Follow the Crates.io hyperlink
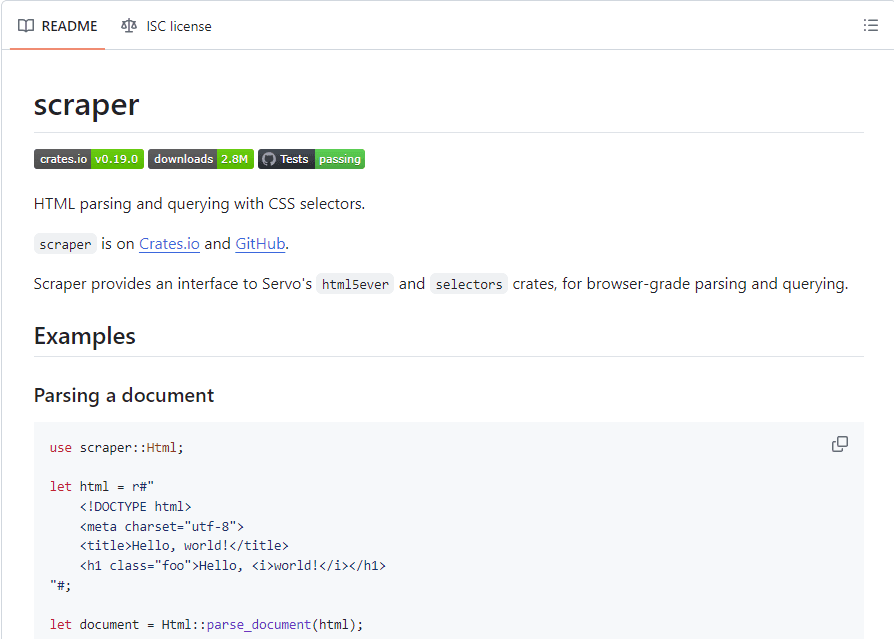 [x=169, y=244]
